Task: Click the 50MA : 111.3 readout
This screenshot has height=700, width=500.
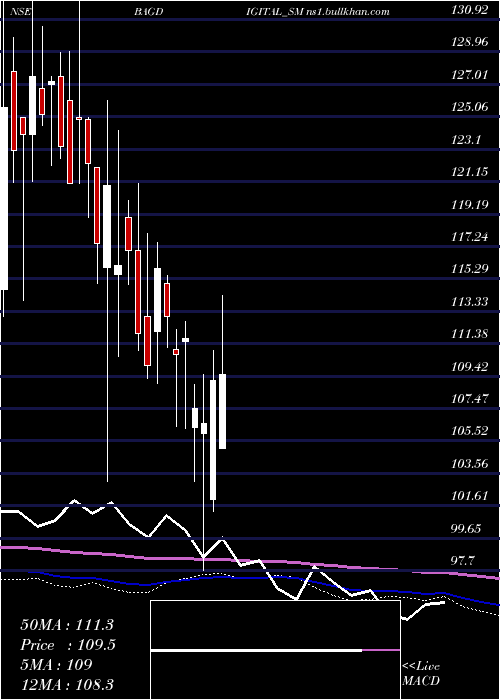Action: tap(67, 625)
